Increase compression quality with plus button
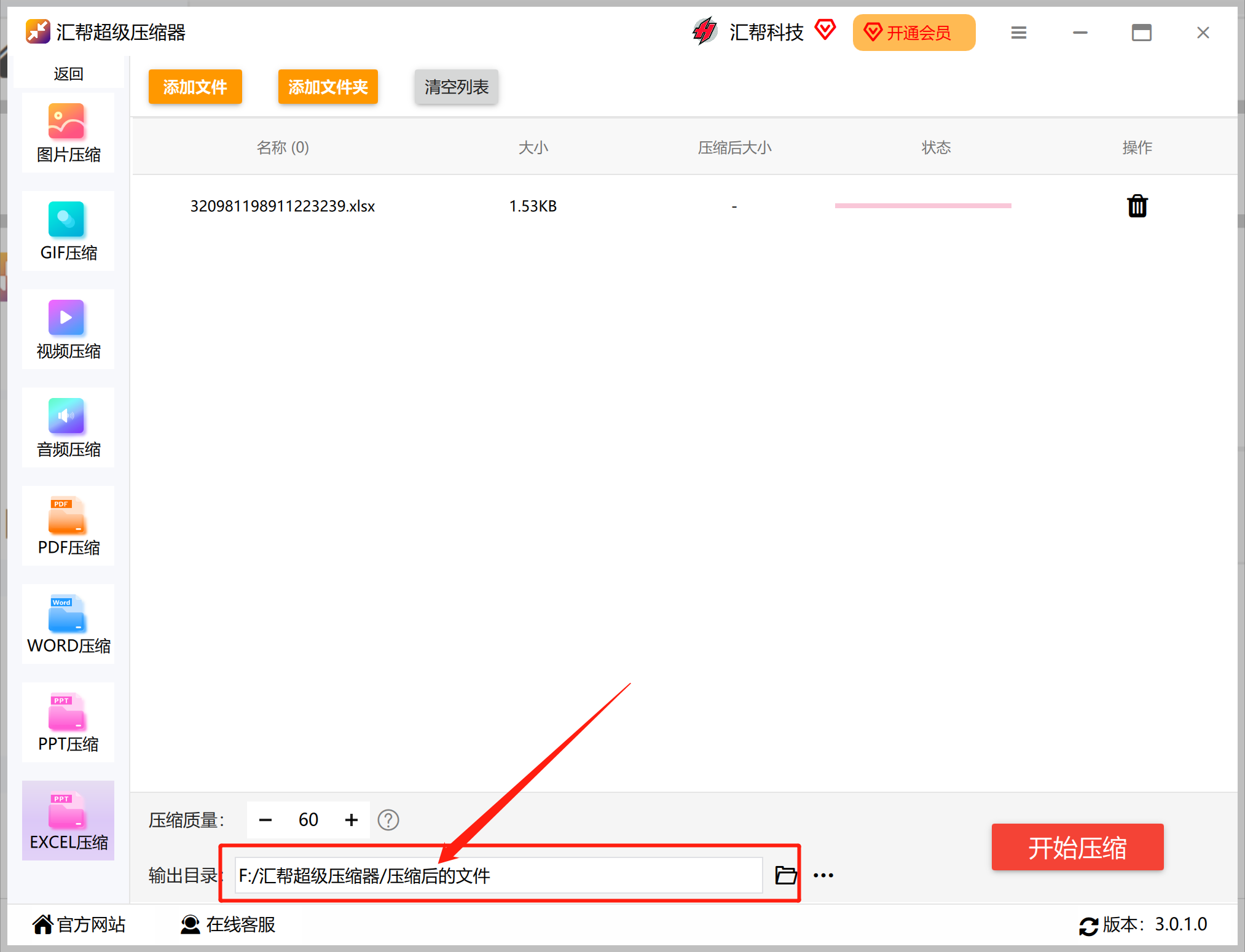This screenshot has height=952, width=1245. click(x=352, y=820)
